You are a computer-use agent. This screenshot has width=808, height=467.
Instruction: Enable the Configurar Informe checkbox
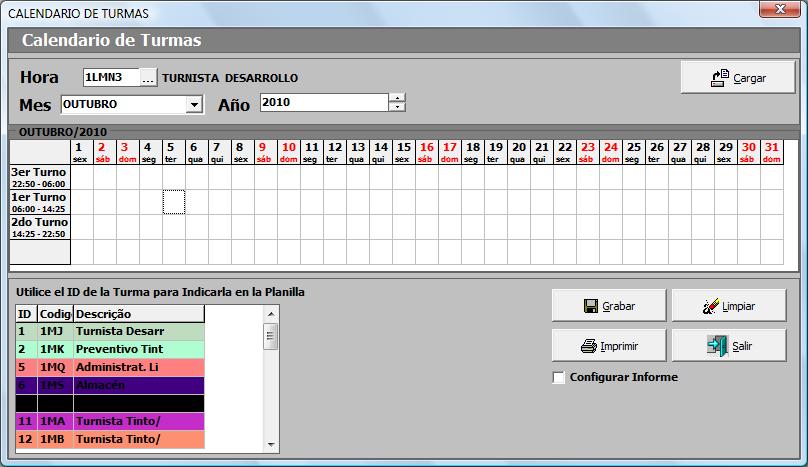coord(559,377)
